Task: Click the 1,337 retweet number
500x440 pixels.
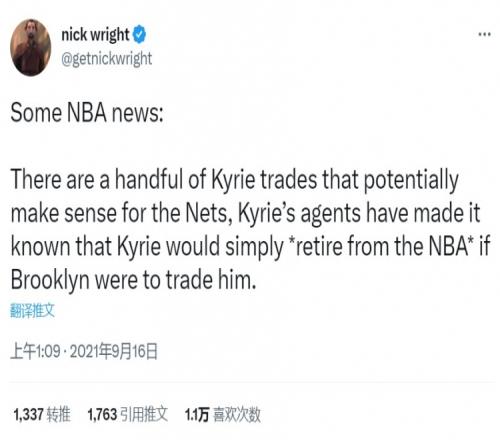Action: tap(29, 415)
